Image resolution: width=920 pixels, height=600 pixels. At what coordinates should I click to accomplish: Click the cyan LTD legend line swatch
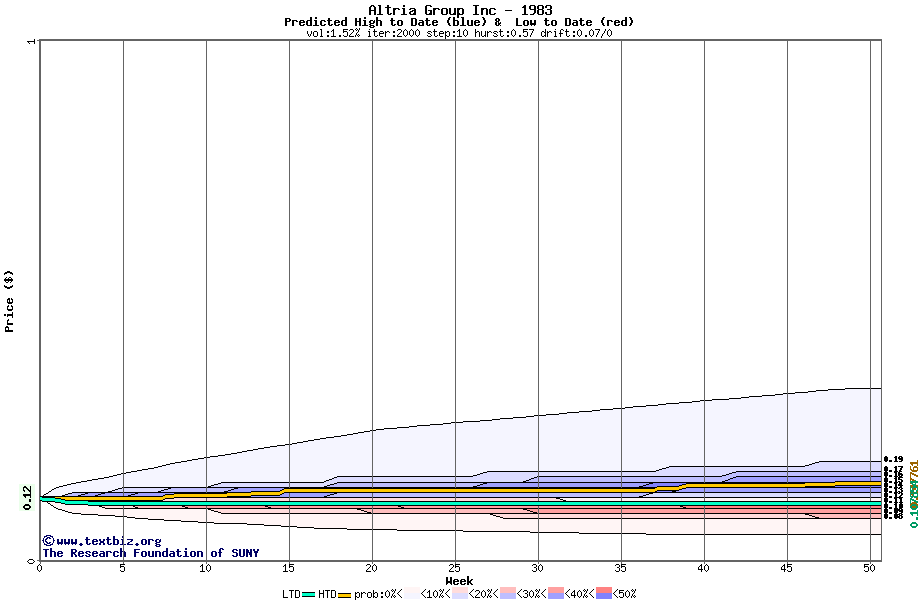(x=309, y=595)
